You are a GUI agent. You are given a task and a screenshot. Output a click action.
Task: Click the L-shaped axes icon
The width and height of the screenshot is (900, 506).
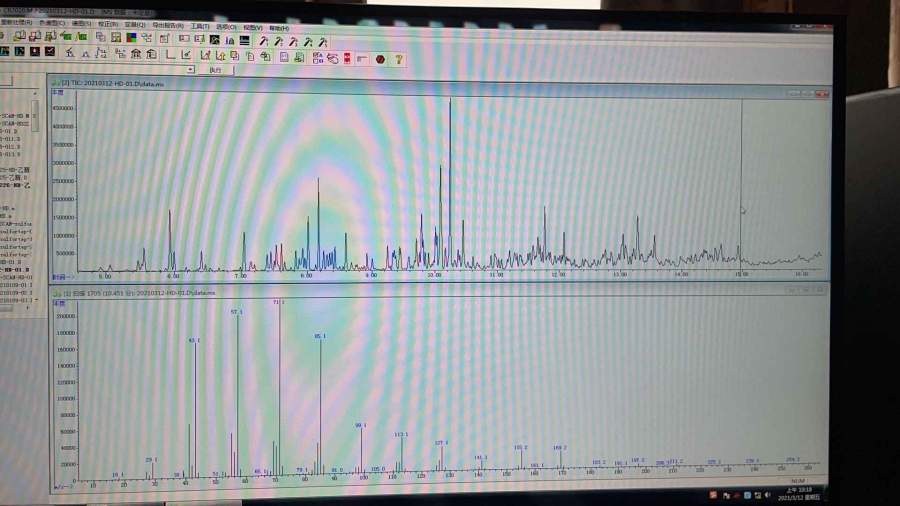[170, 55]
